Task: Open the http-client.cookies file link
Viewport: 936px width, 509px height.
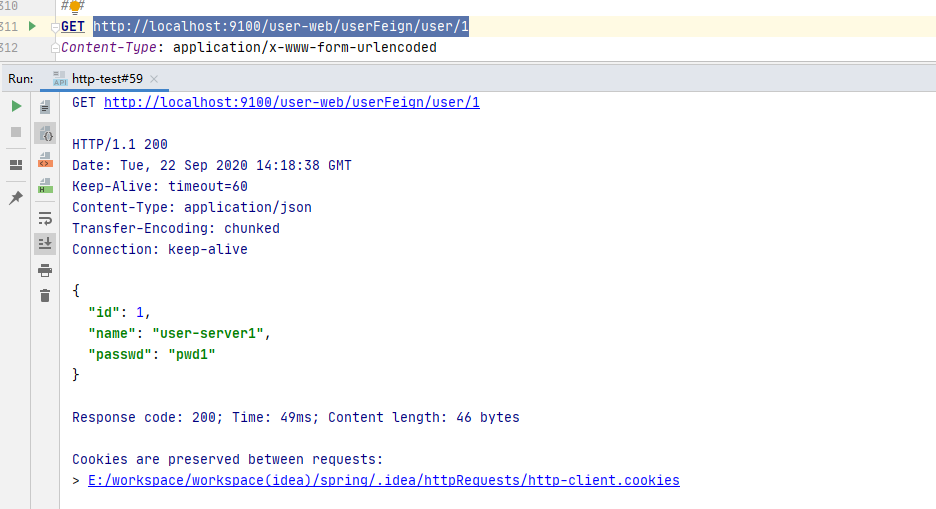Action: pyautogui.click(x=384, y=481)
